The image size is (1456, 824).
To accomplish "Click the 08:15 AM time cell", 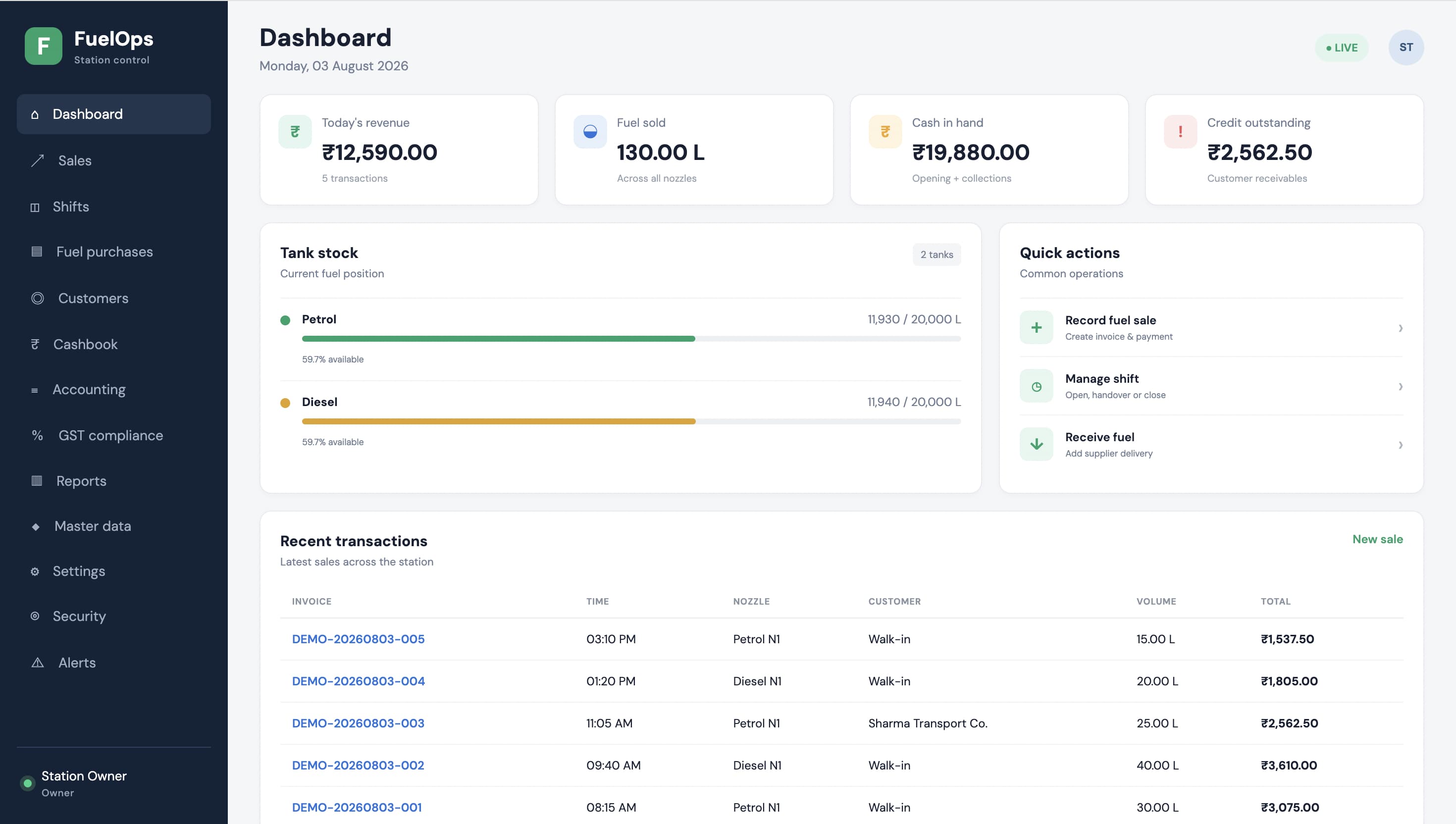I will 611,808.
